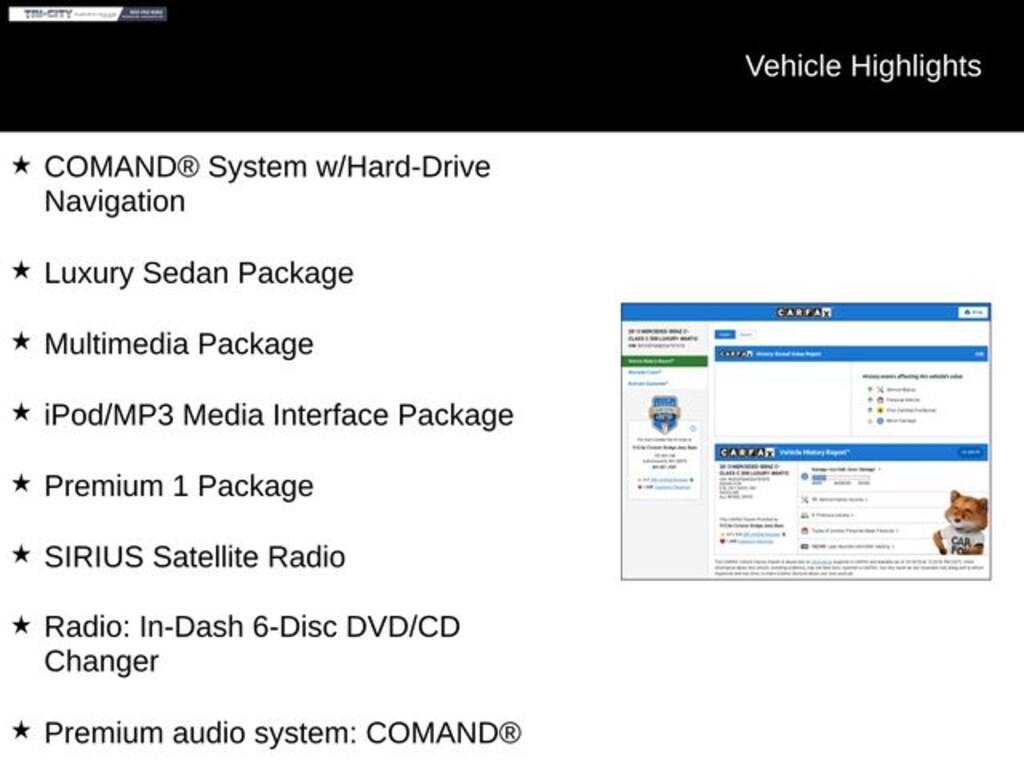Click the star bullet next to Luxury Sedan Package
The height and width of the screenshot is (768, 1024).
coord(21,271)
